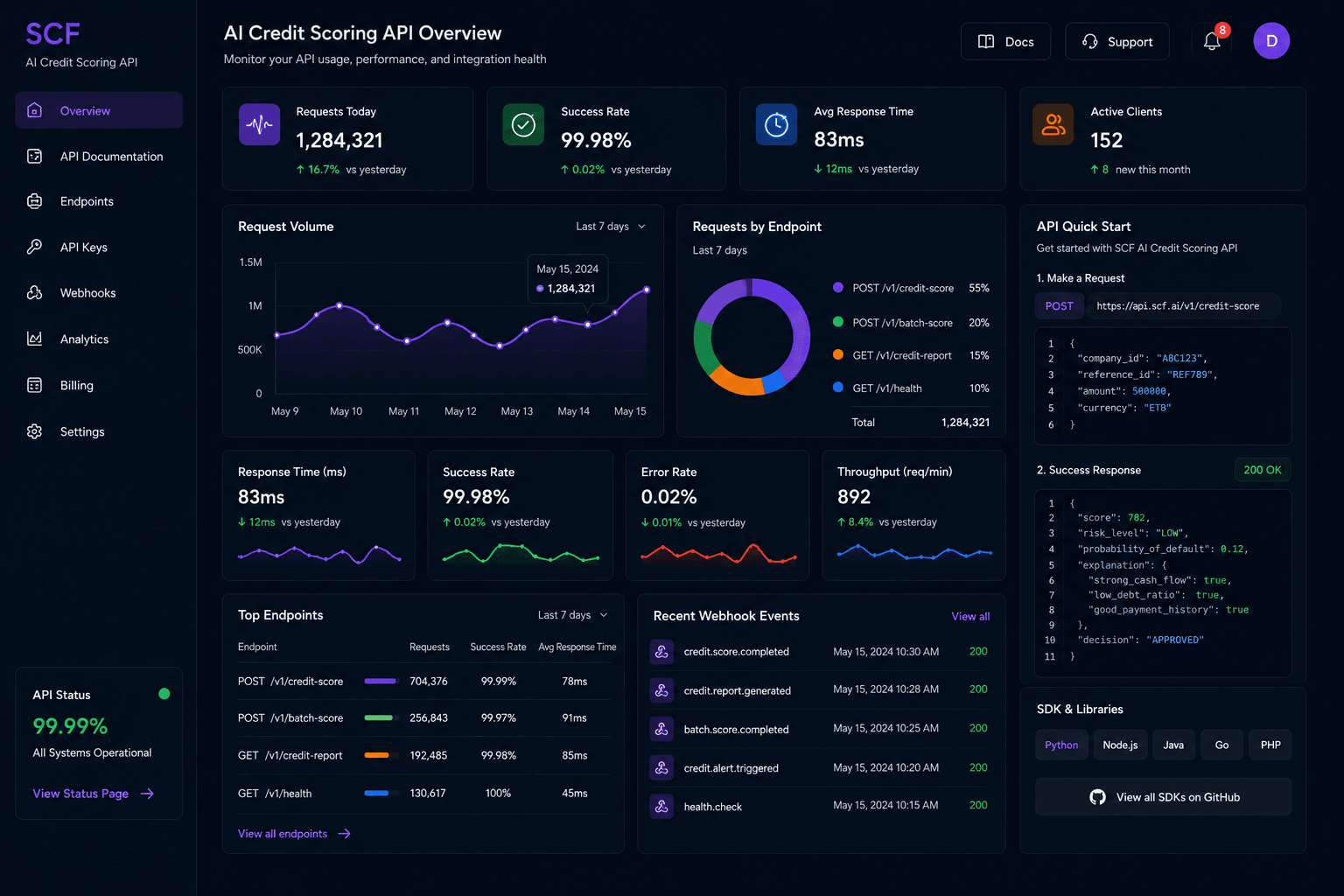Click the Throughput blue sparkline
The image size is (1344, 896).
click(x=914, y=552)
